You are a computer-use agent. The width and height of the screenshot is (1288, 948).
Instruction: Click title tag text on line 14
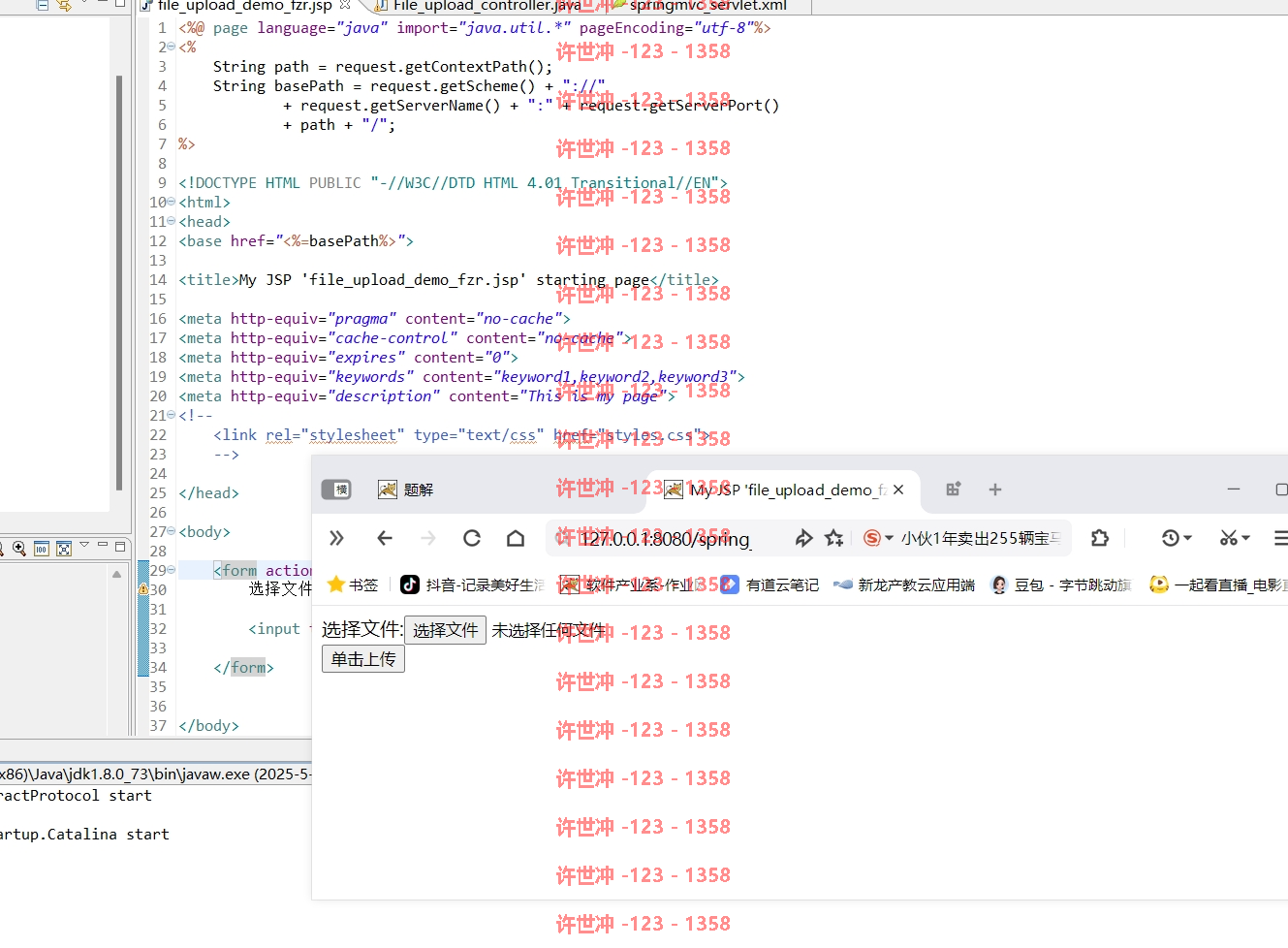click(x=449, y=279)
